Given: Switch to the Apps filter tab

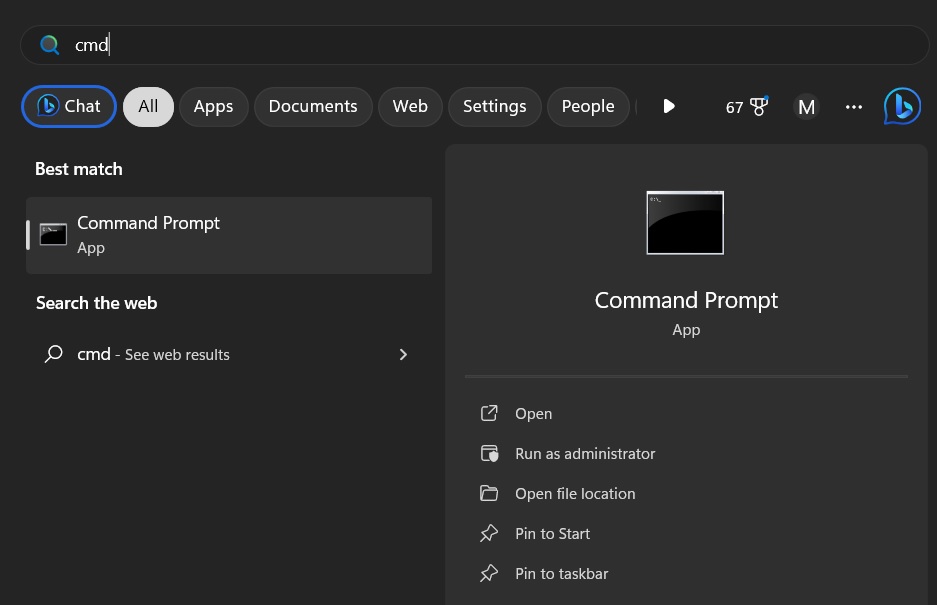Looking at the screenshot, I should coord(213,106).
